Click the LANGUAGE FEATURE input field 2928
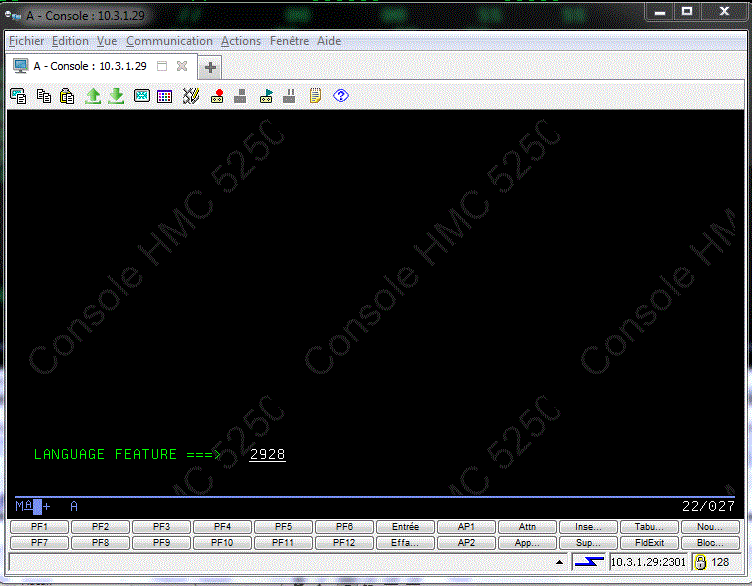This screenshot has height=586, width=752. tap(268, 455)
